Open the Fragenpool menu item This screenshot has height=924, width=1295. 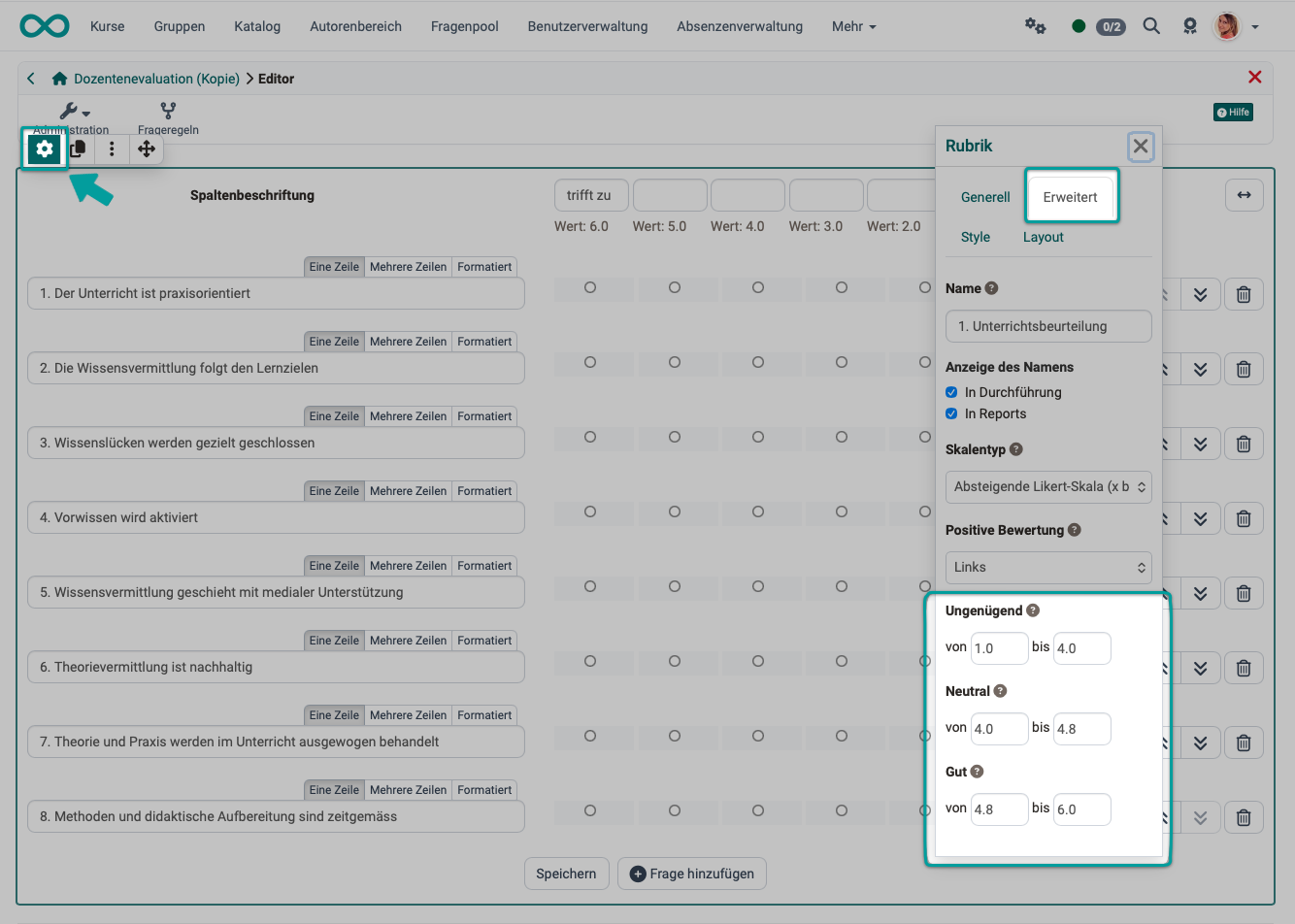click(464, 26)
